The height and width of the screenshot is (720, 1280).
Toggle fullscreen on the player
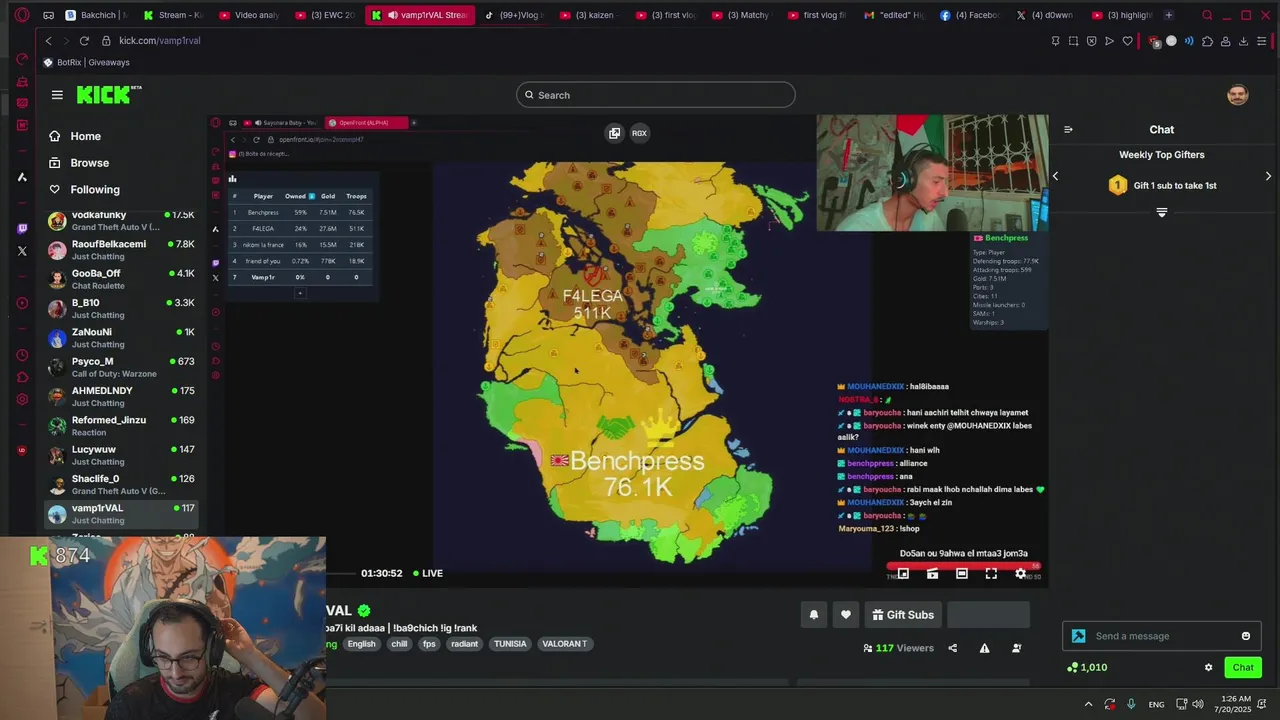point(991,574)
